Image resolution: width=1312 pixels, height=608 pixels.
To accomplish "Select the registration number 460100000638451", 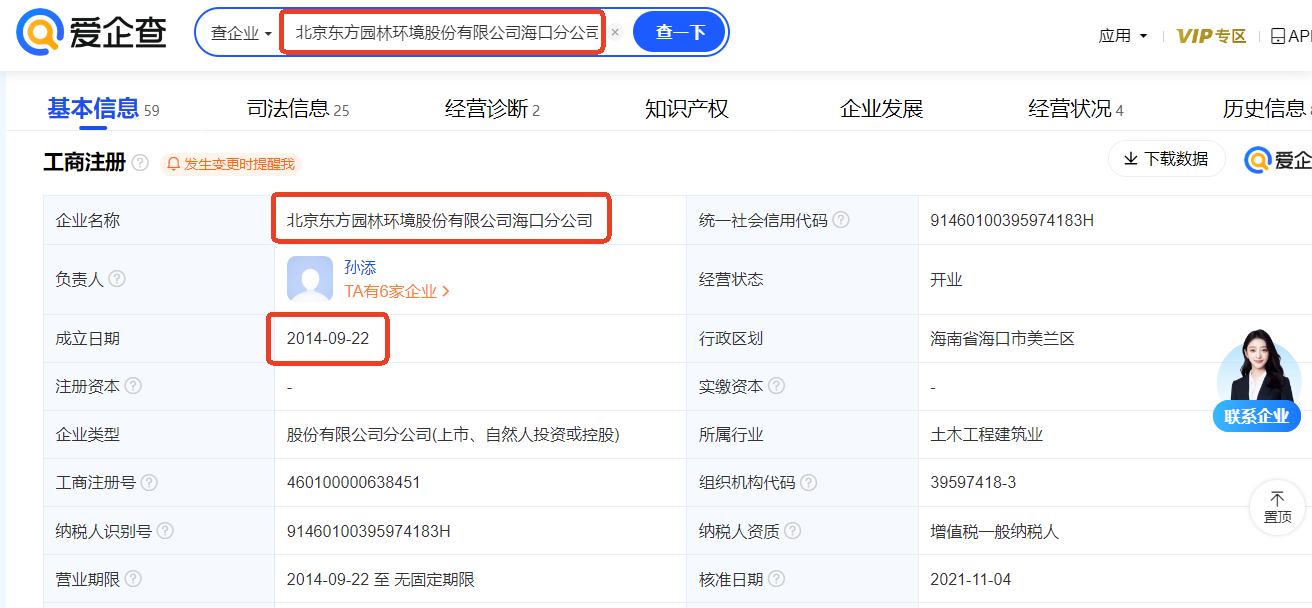I will click(x=354, y=483).
